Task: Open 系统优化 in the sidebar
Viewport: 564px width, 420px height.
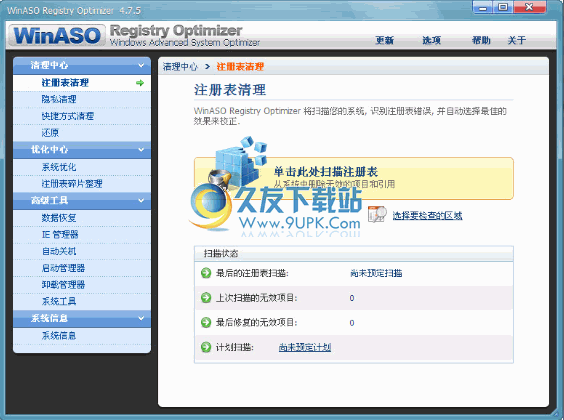Action: tap(82, 167)
